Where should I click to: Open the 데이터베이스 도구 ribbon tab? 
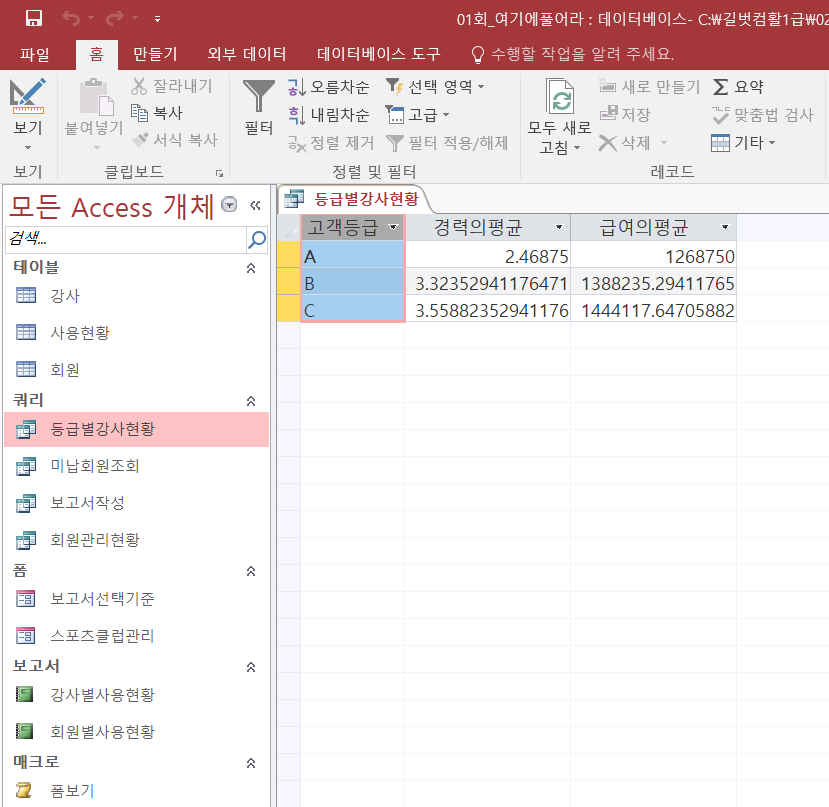coord(378,54)
